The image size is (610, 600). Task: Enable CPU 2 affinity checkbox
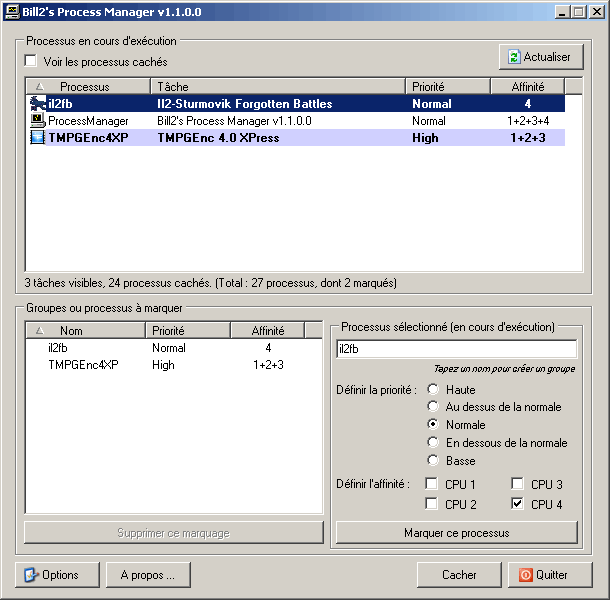point(431,504)
